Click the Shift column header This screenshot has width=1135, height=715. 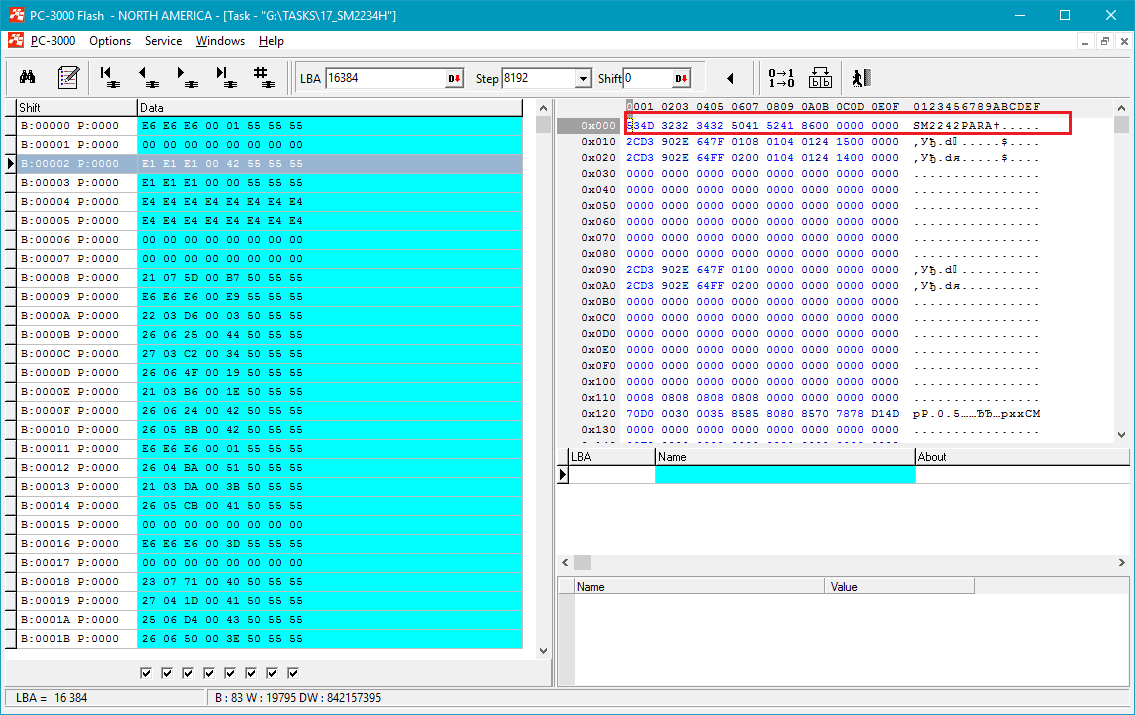77,108
